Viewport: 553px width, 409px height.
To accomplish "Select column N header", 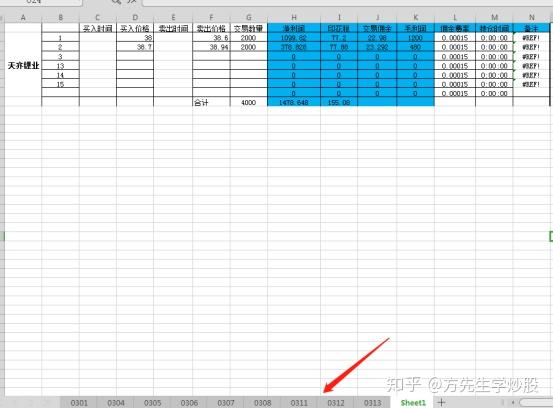I will coord(531,17).
